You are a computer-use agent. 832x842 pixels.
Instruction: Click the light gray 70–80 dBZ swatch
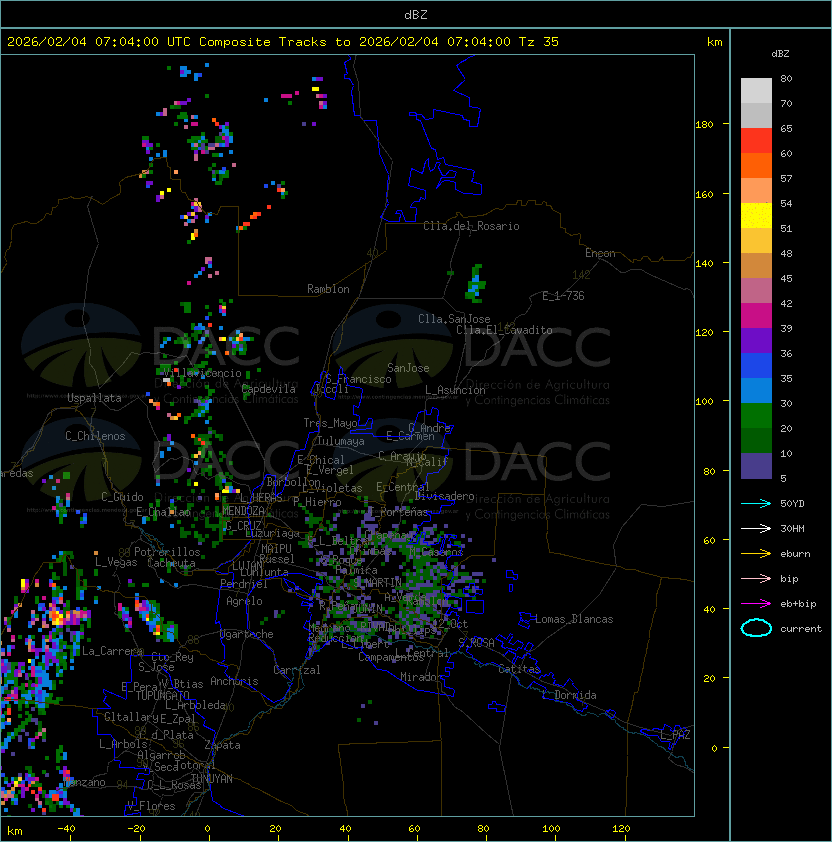(x=756, y=91)
